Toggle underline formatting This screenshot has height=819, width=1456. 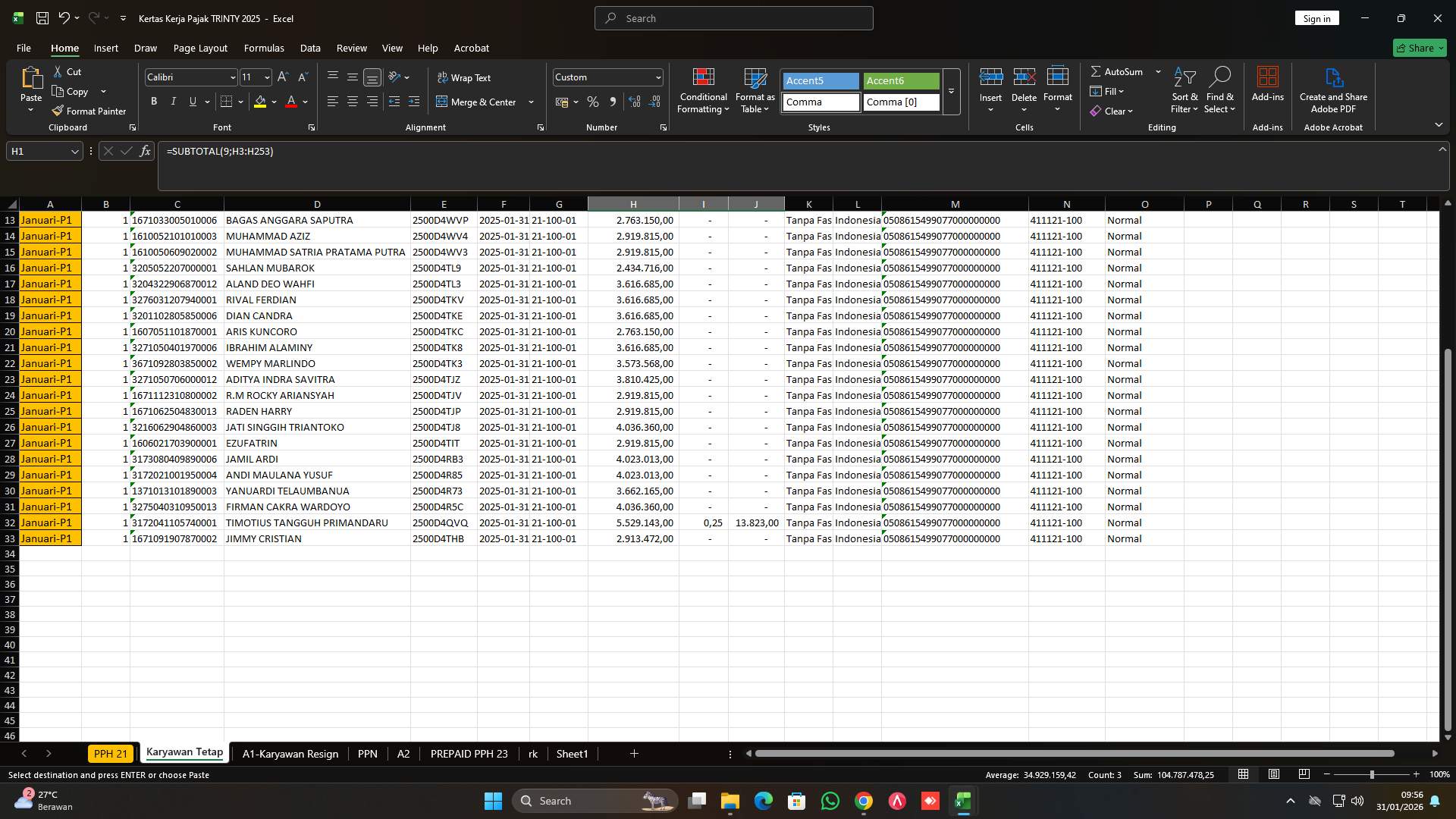[x=192, y=101]
